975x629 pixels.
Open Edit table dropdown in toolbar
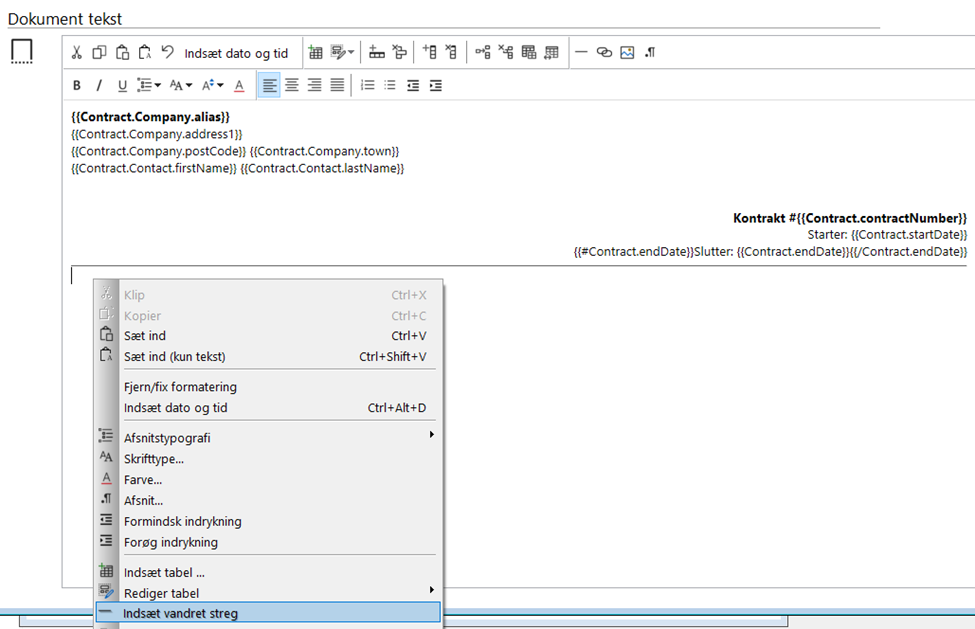point(342,52)
